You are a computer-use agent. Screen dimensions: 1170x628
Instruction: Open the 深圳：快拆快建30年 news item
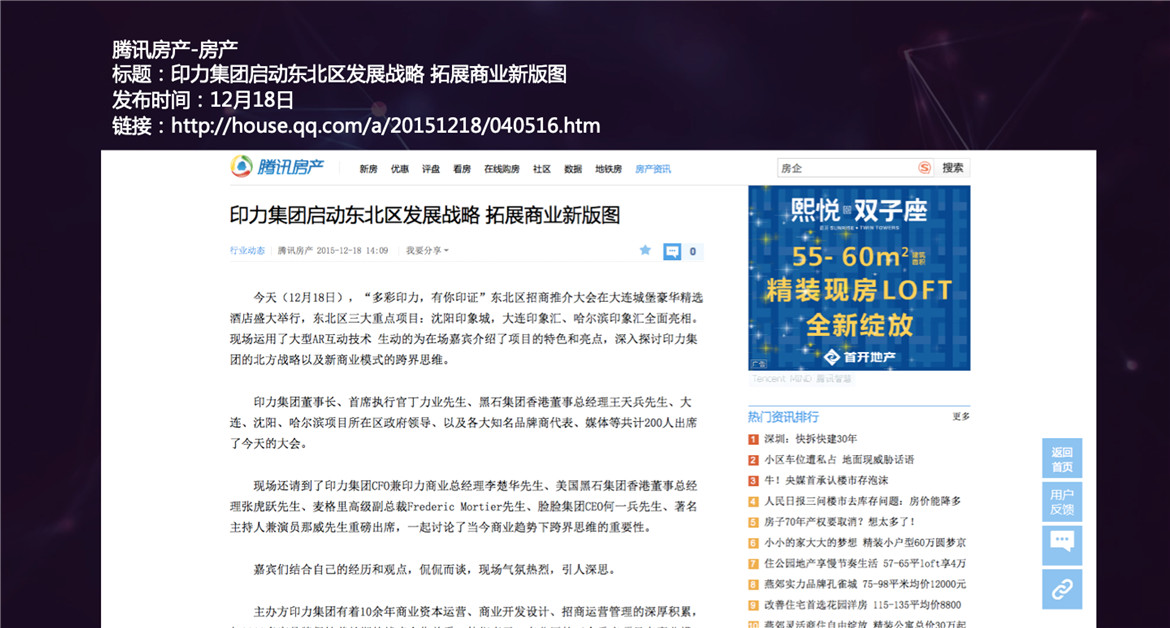pyautogui.click(x=810, y=439)
